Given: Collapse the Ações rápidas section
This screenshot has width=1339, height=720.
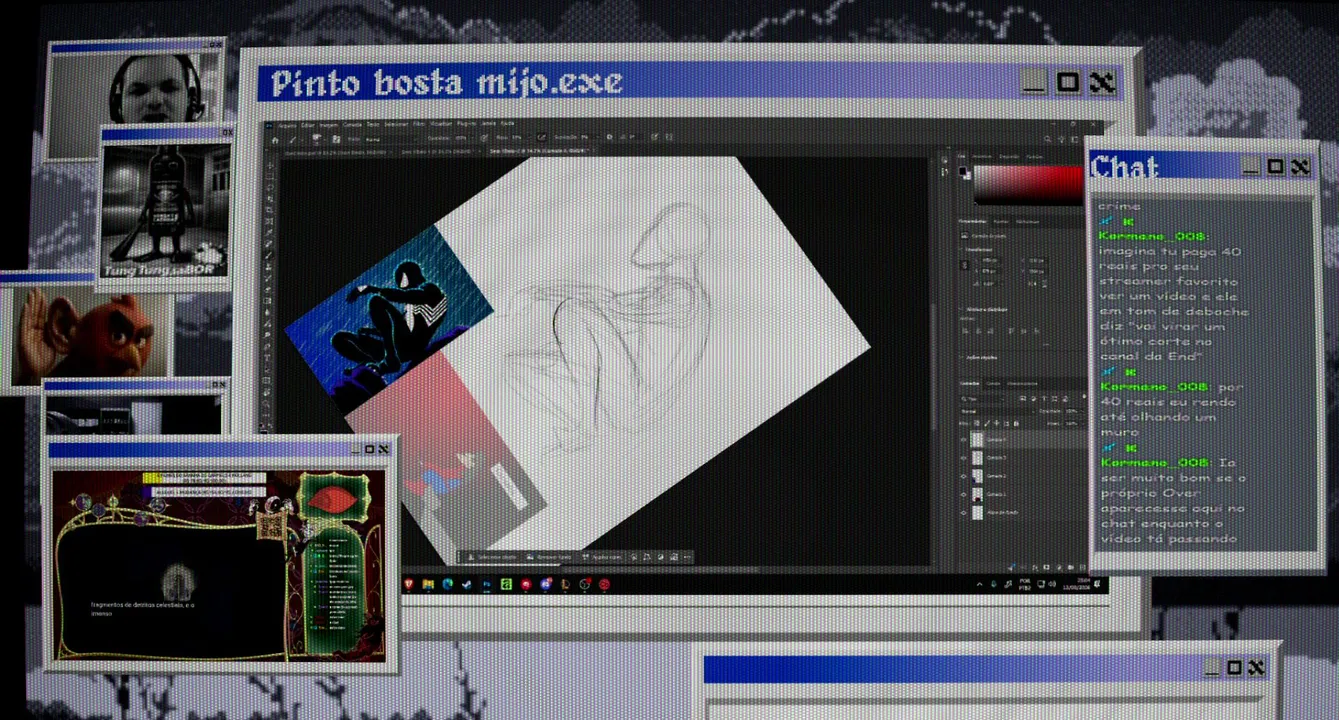Looking at the screenshot, I should 962,355.
